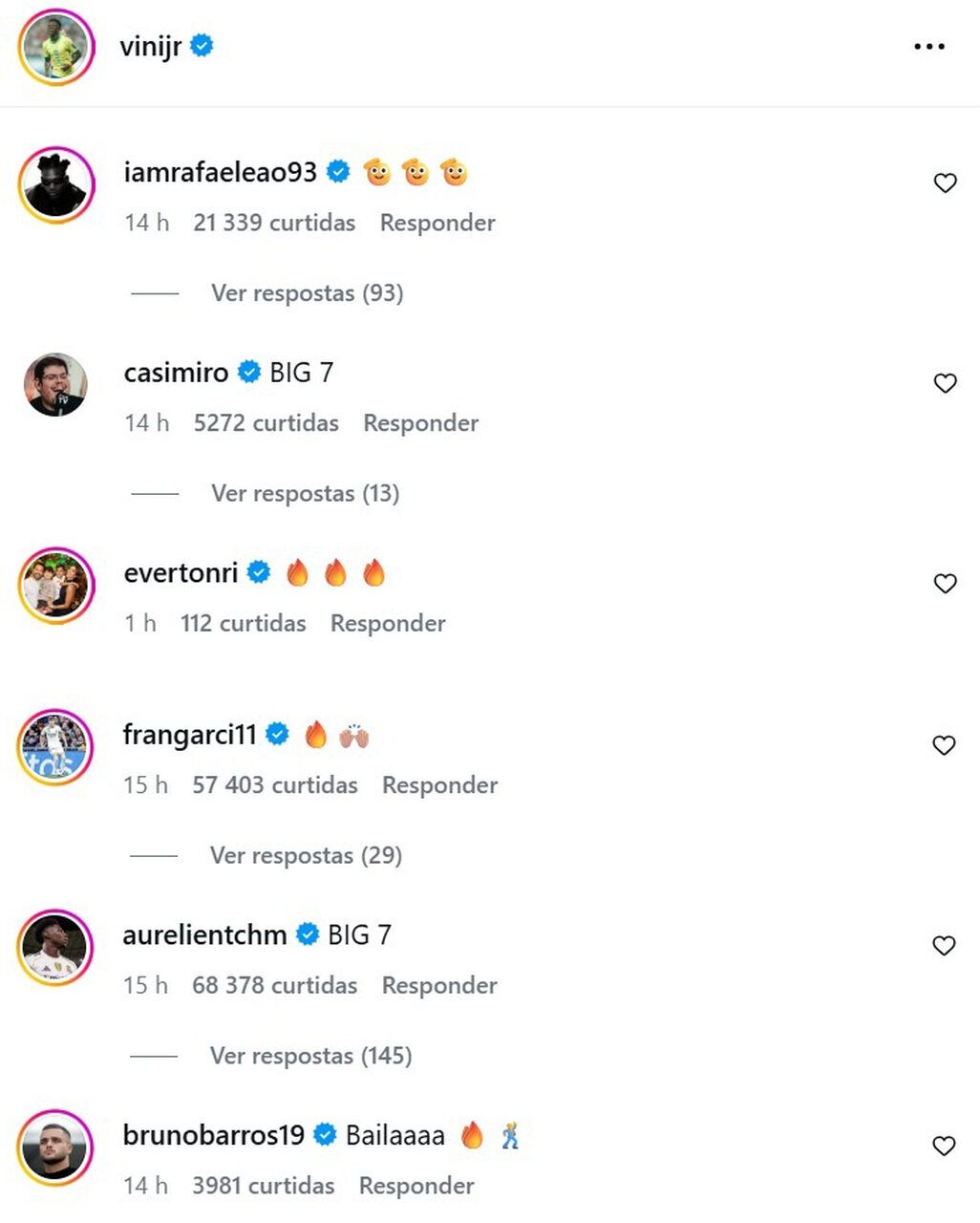Open vinijr profile picture in header
This screenshot has height=1223, width=980.
click(56, 47)
